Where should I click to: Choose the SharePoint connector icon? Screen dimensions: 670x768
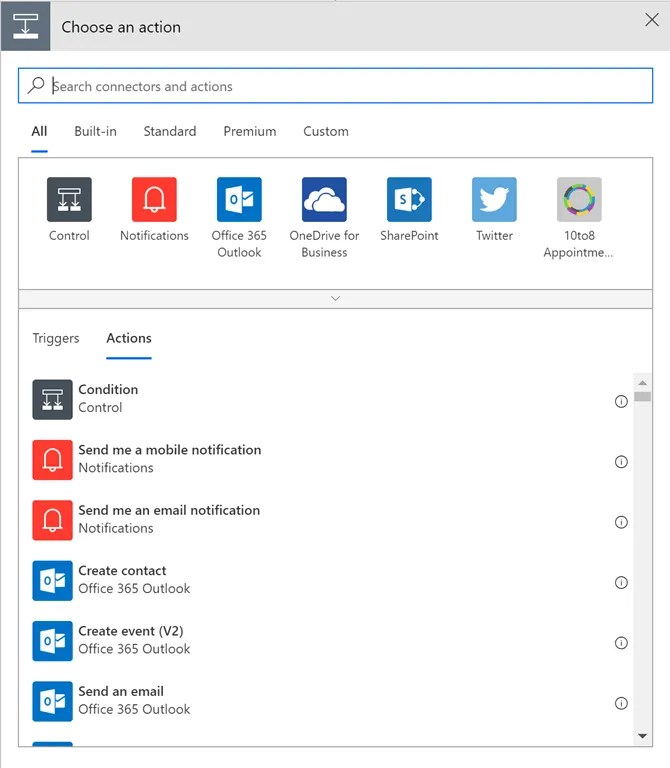[409, 199]
